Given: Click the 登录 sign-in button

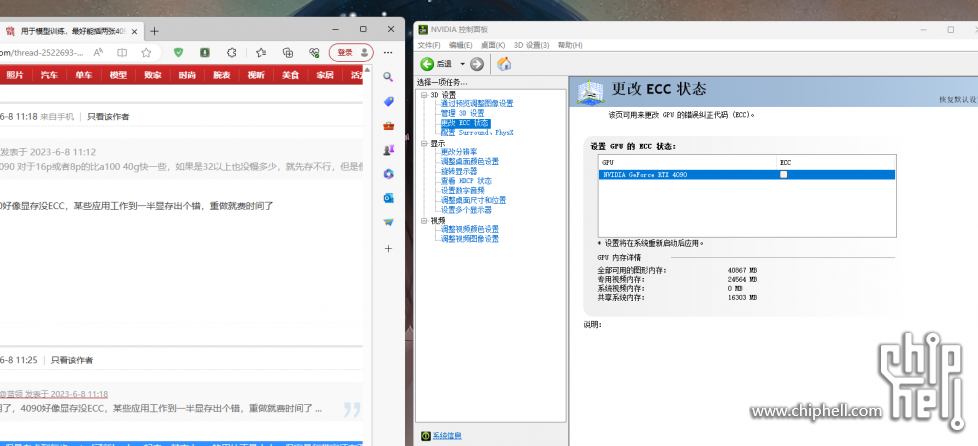Looking at the screenshot, I should (x=351, y=52).
